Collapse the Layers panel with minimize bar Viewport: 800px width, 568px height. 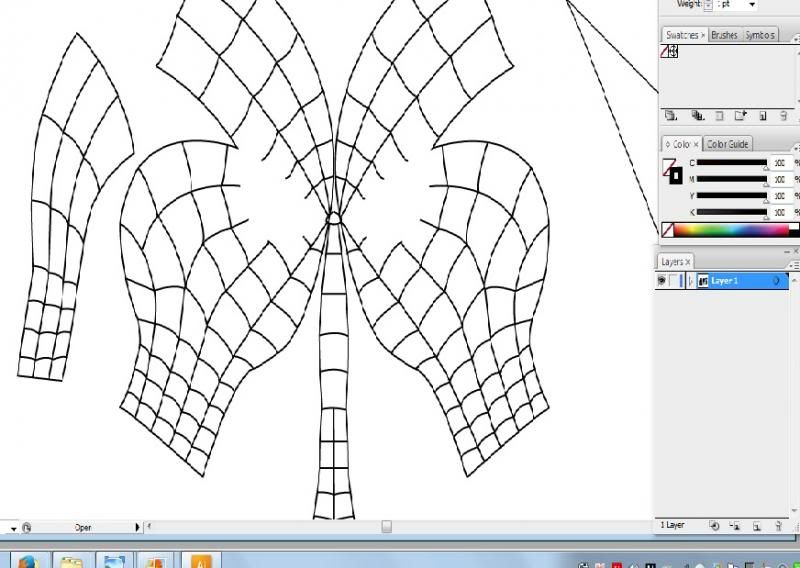click(786, 252)
